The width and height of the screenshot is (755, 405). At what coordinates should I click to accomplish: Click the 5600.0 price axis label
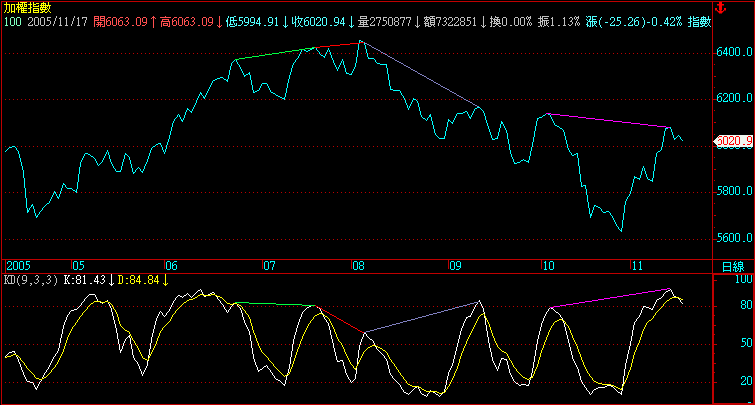point(734,238)
